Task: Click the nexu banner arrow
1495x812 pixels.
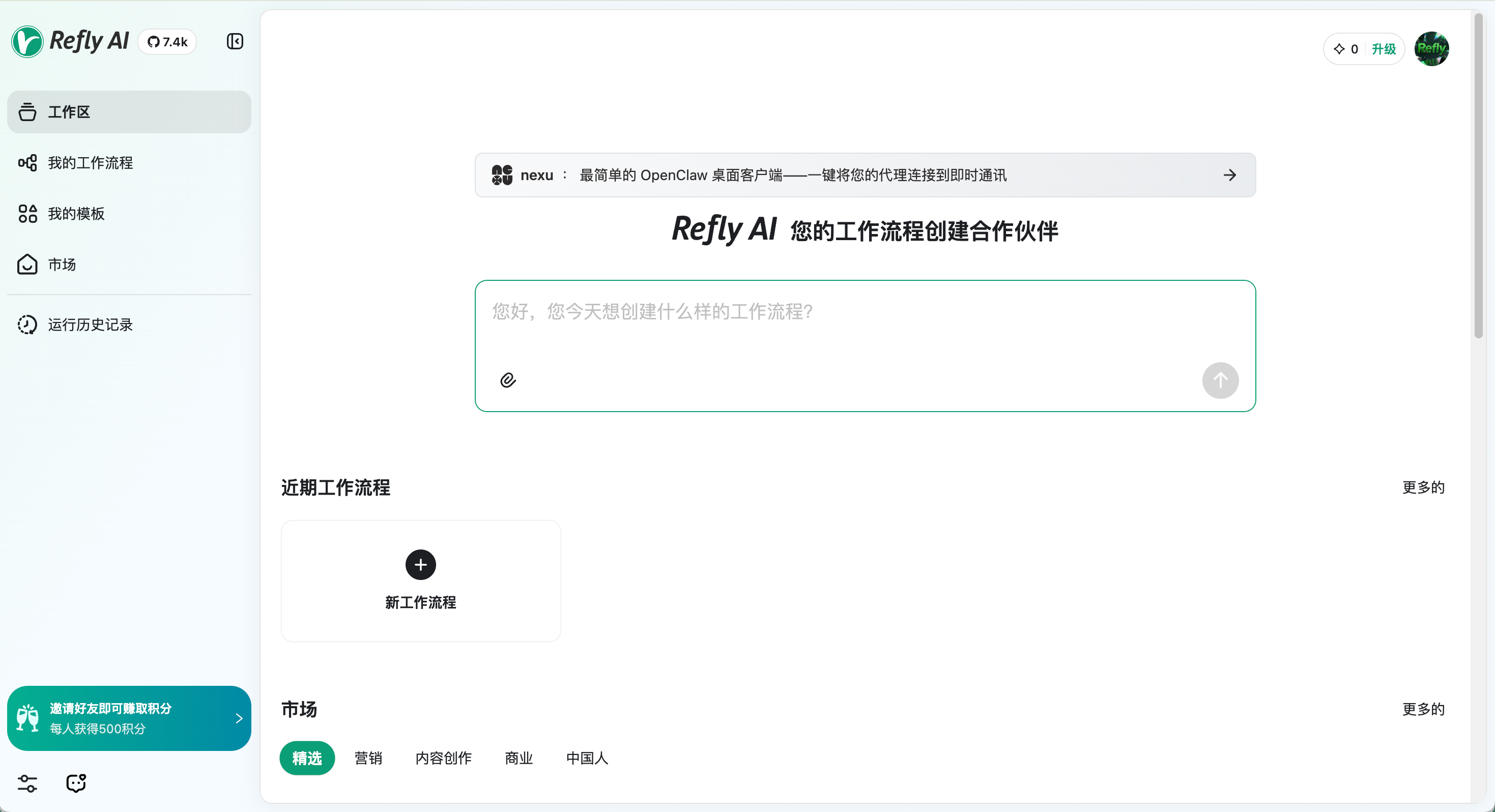Action: tap(1230, 176)
